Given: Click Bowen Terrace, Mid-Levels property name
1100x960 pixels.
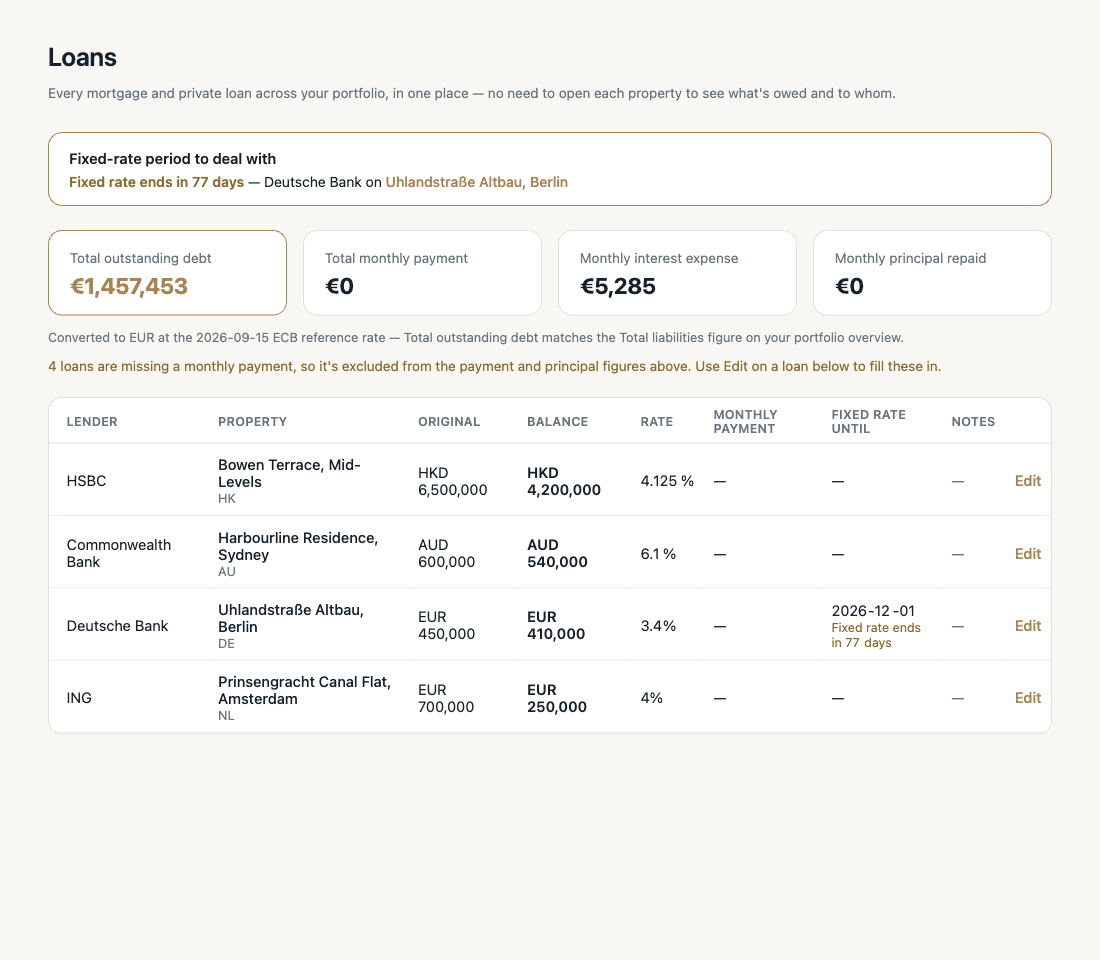Looking at the screenshot, I should [x=289, y=474].
